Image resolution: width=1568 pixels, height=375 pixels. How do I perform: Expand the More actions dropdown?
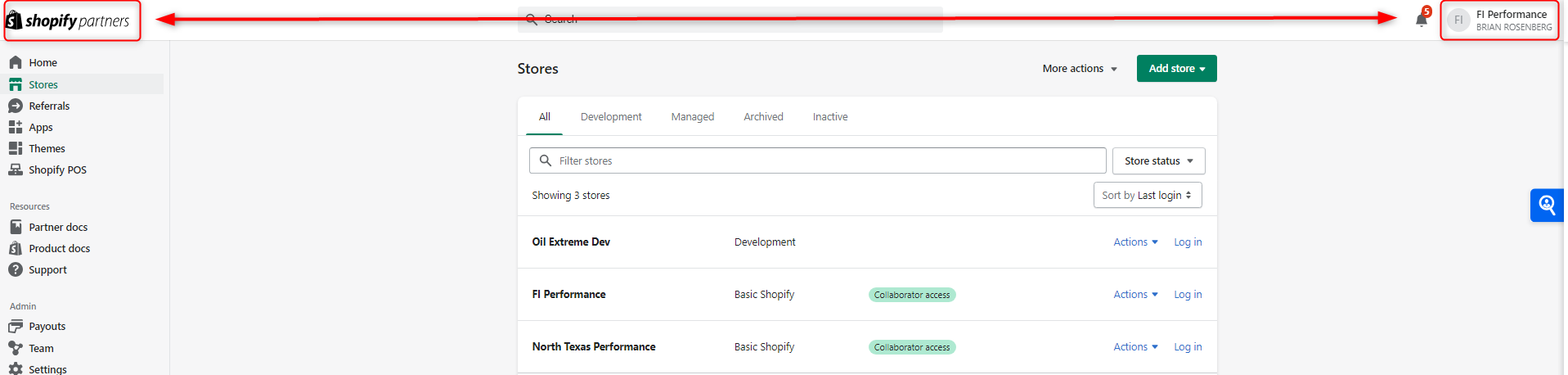coord(1079,69)
